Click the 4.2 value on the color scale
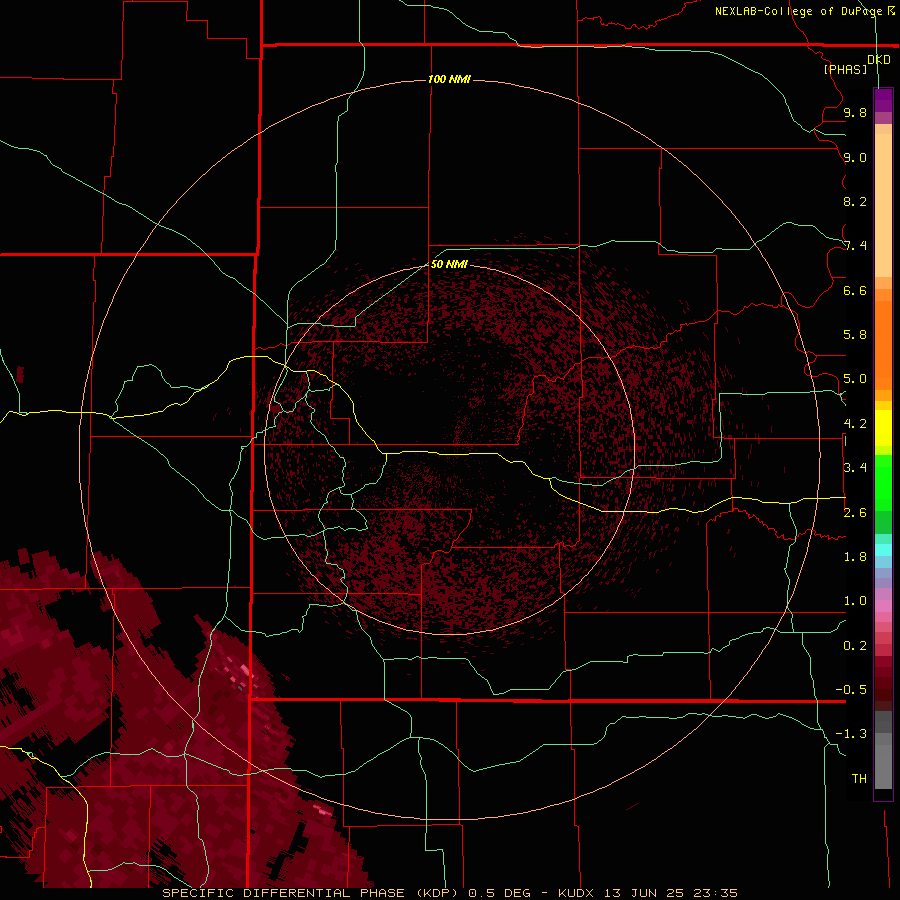900x900 pixels. [x=855, y=424]
